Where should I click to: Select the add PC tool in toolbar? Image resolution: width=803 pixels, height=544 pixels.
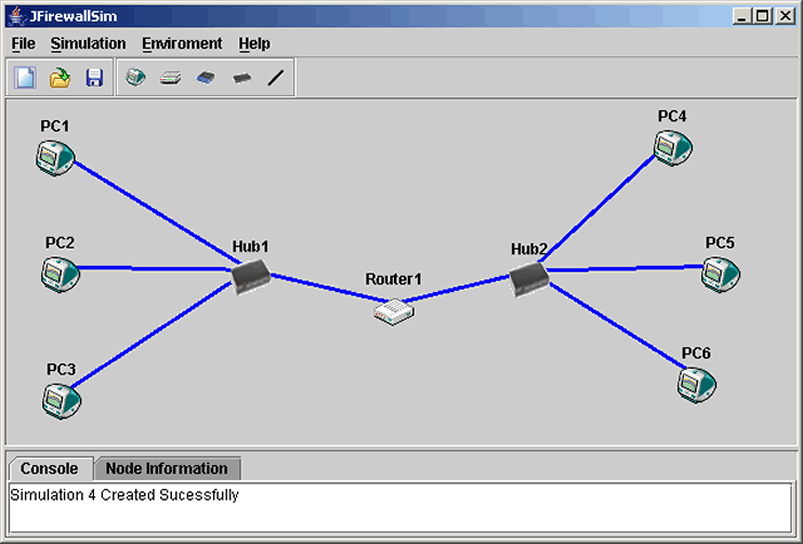[137, 78]
